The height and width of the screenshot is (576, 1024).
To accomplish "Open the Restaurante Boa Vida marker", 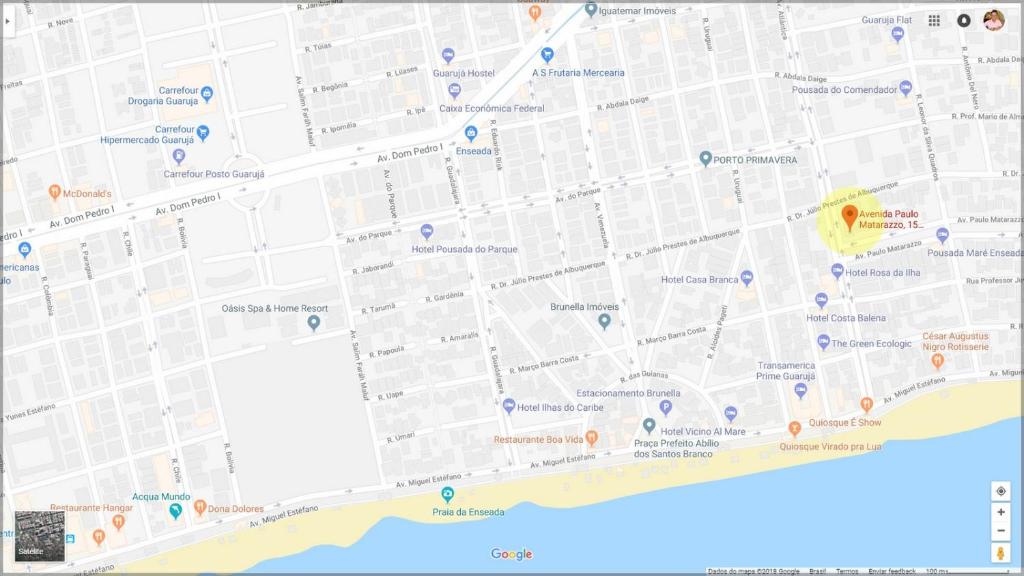I will coord(592,438).
